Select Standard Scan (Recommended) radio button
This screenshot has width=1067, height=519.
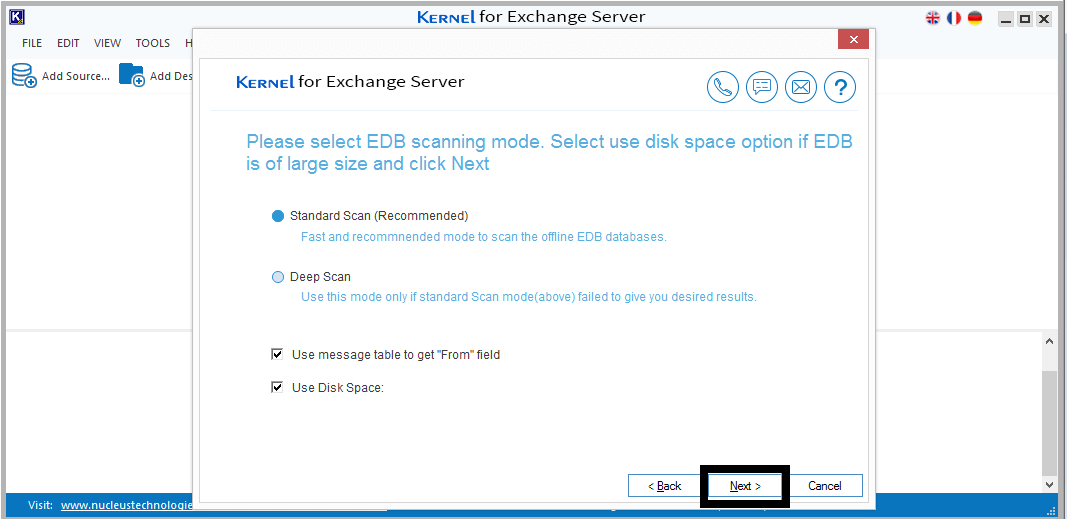[278, 216]
